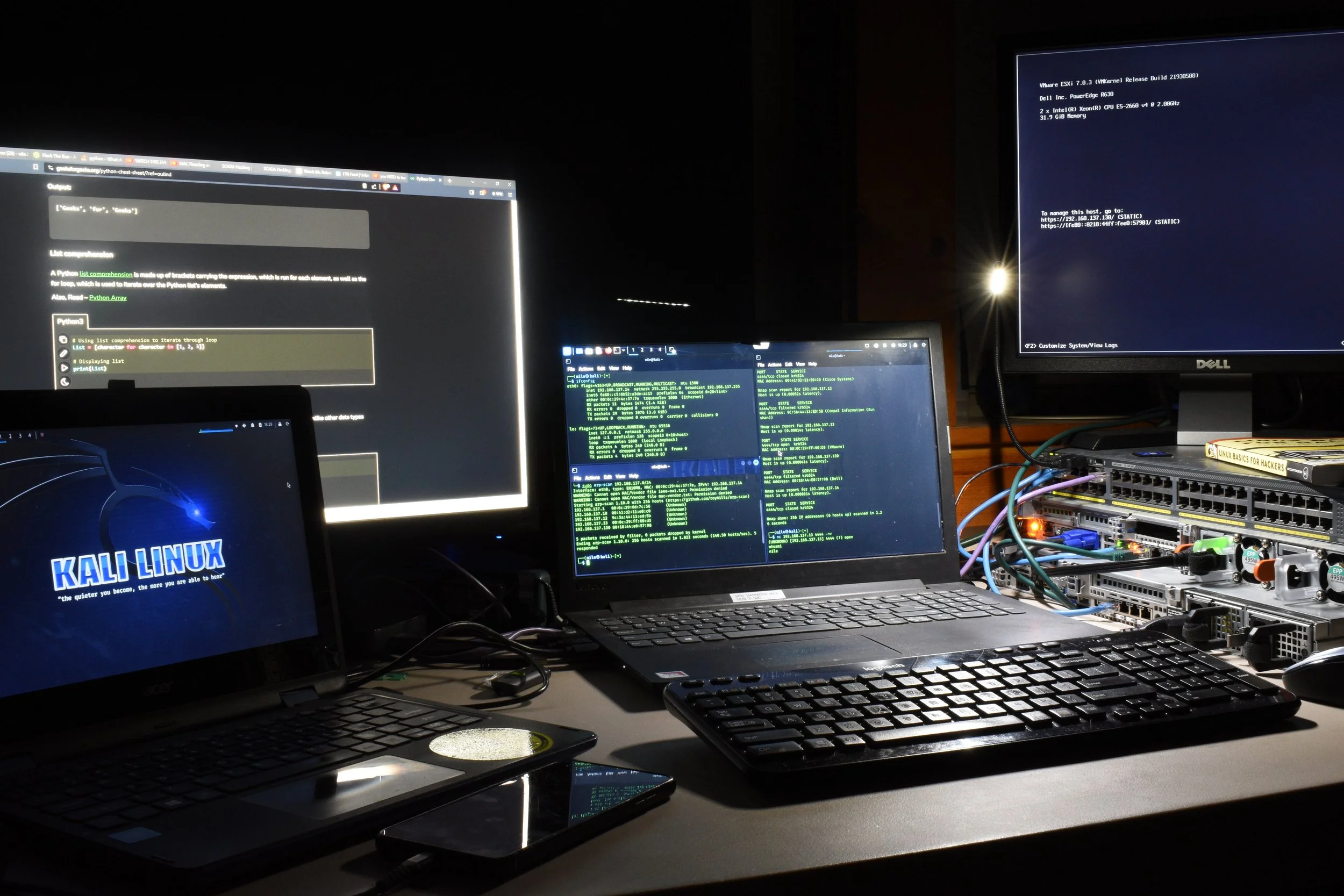
Task: Open the 'list comprehension' hyperlink
Action: (106, 274)
